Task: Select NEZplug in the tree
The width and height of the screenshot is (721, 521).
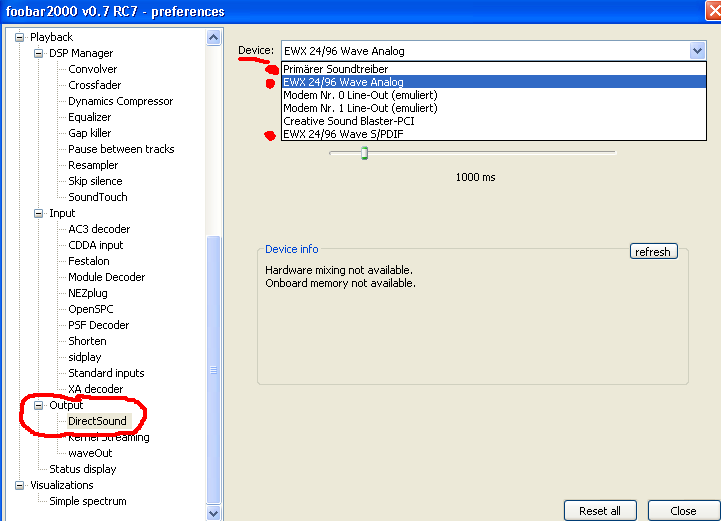Action: pos(87,293)
